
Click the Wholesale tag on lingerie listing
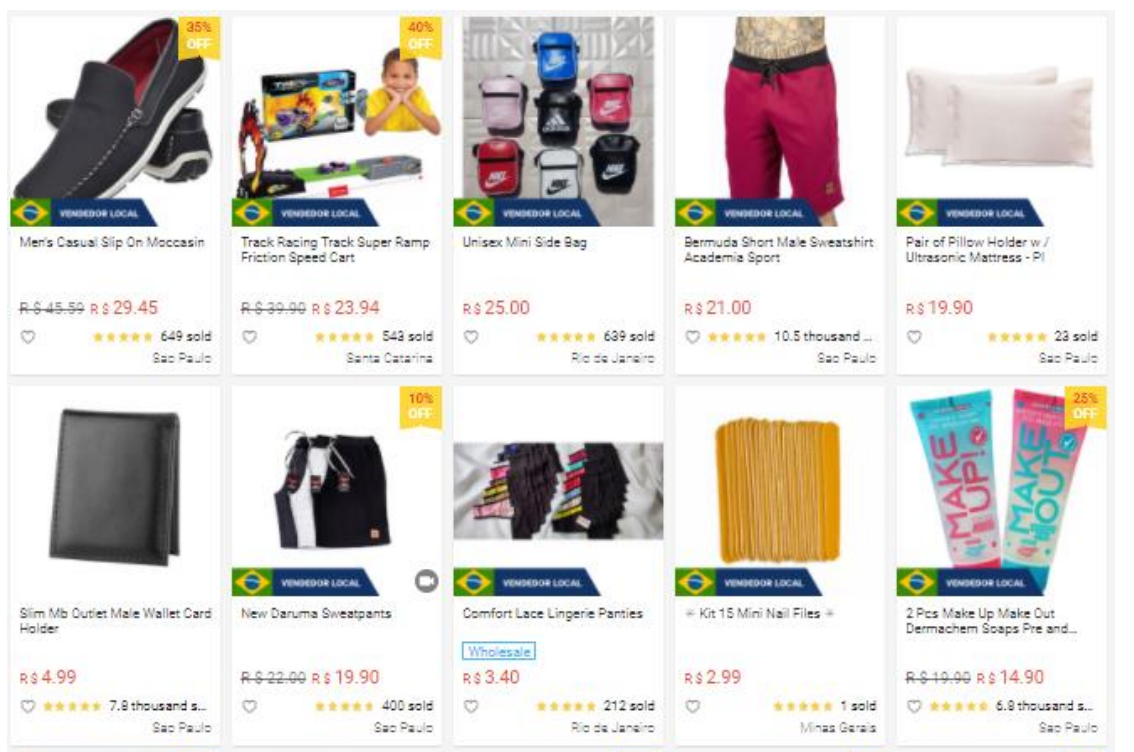tap(499, 651)
